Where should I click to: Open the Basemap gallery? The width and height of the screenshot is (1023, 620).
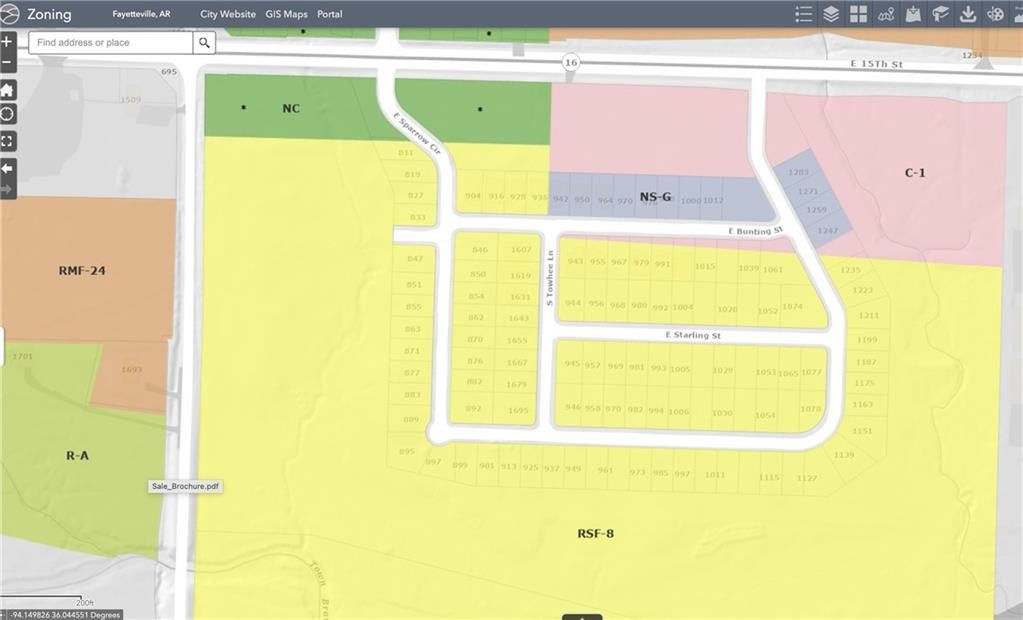coord(860,14)
